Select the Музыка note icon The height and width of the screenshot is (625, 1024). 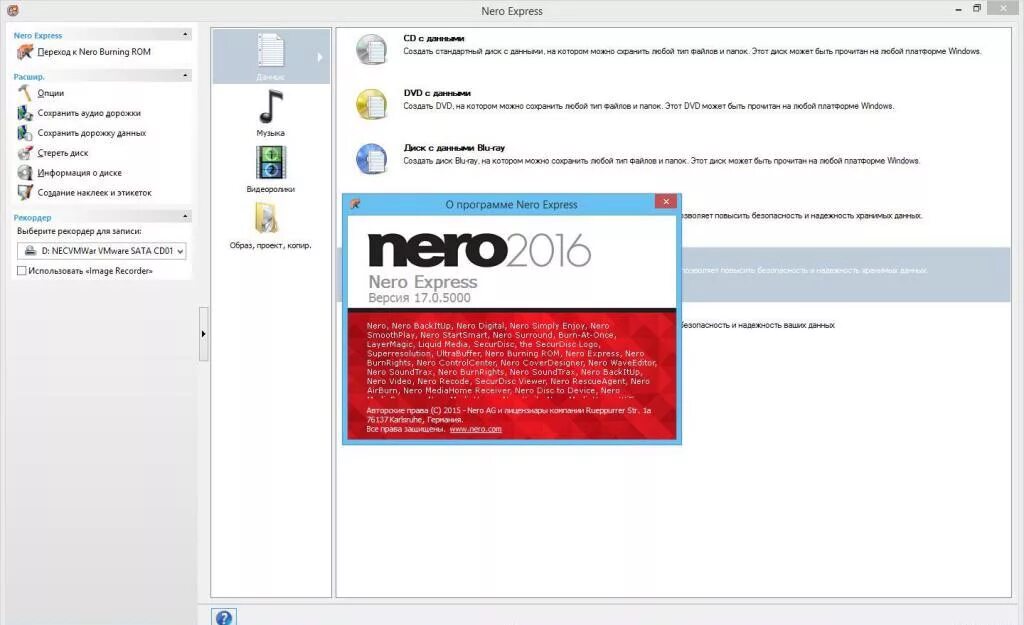point(270,106)
